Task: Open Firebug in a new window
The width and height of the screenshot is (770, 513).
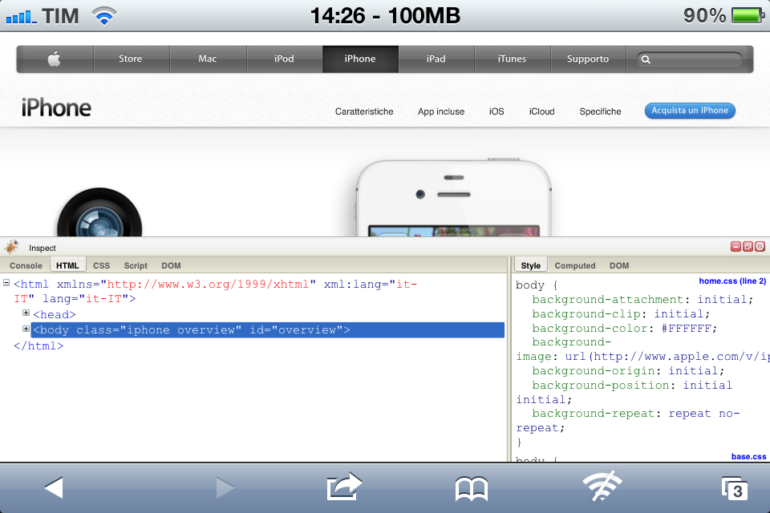Action: (748, 246)
